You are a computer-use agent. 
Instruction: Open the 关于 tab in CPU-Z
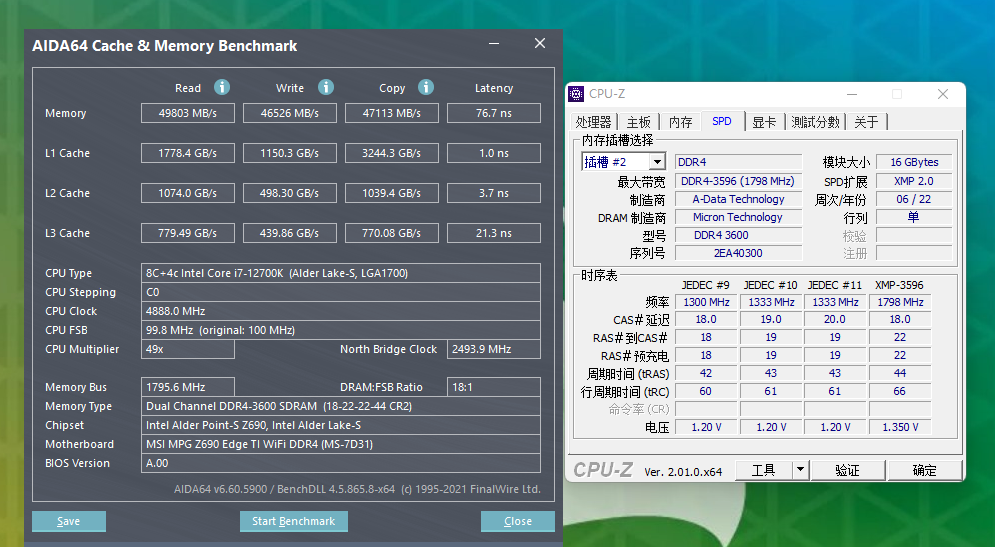click(x=866, y=122)
